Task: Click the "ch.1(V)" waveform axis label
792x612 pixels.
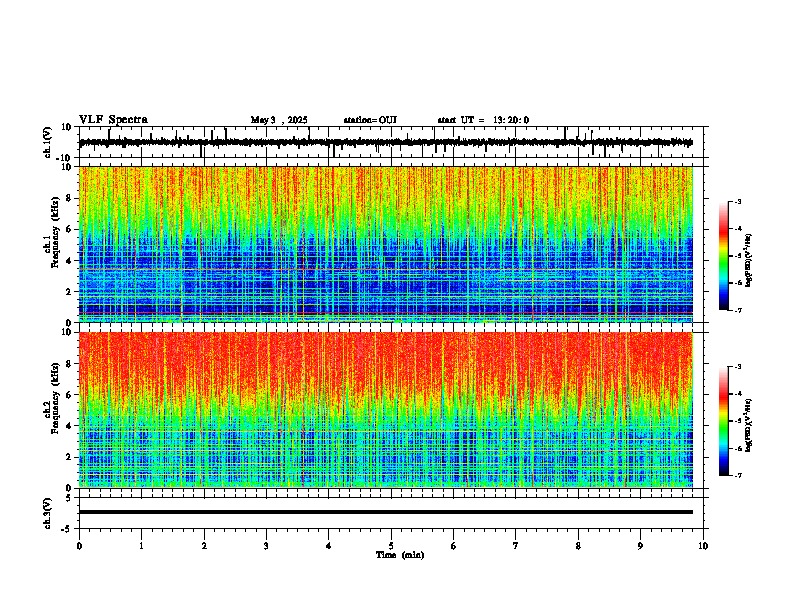Action: point(48,142)
